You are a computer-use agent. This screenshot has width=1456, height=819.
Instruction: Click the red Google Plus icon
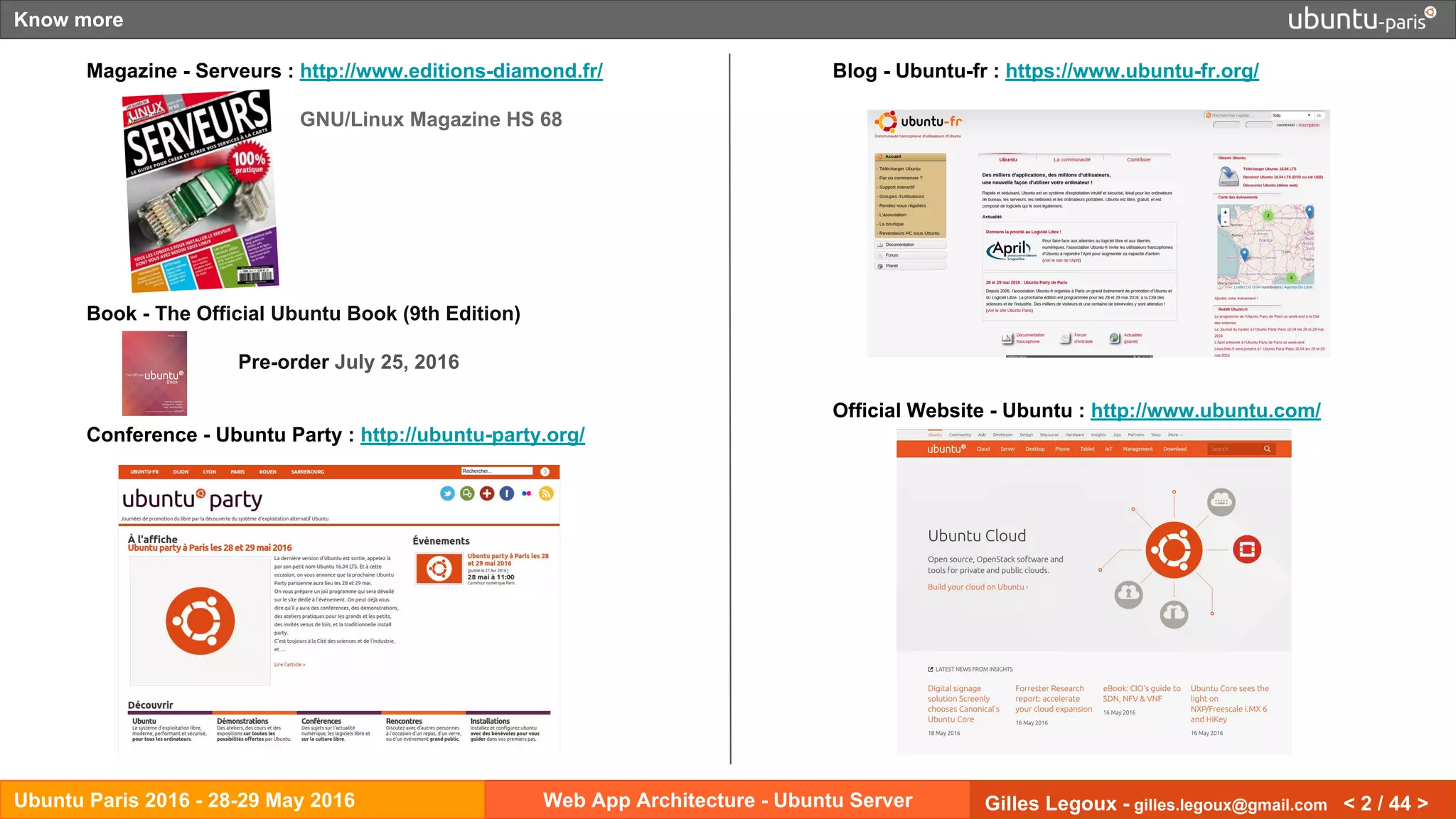487,493
